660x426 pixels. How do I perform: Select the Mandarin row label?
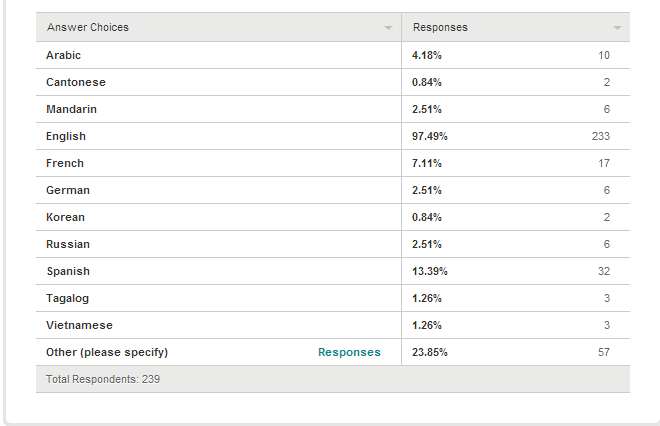[x=71, y=109]
